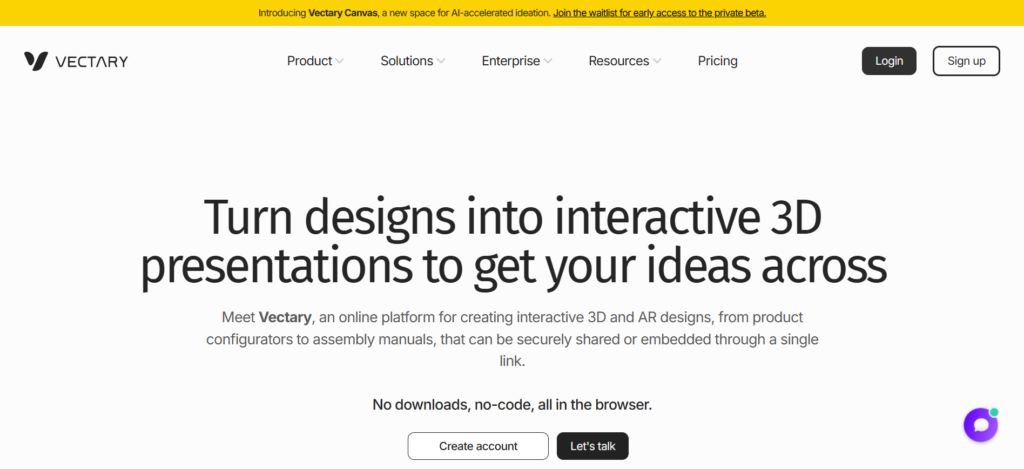1024x469 pixels.
Task: Expand the Product dropdown chevron
Action: (x=340, y=61)
